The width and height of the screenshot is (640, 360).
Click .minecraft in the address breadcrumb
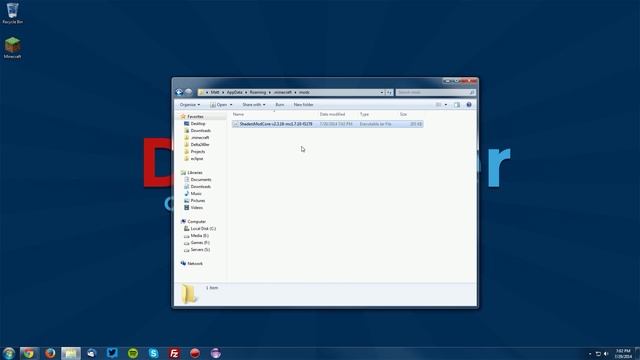click(x=282, y=93)
